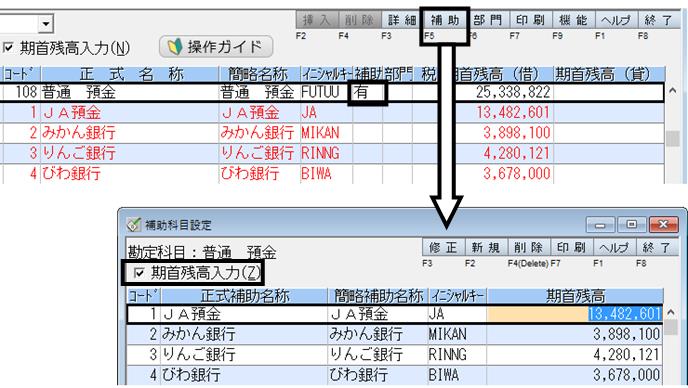Click the balance 25,338,822
This screenshot has width=688, height=388.
coord(513,92)
